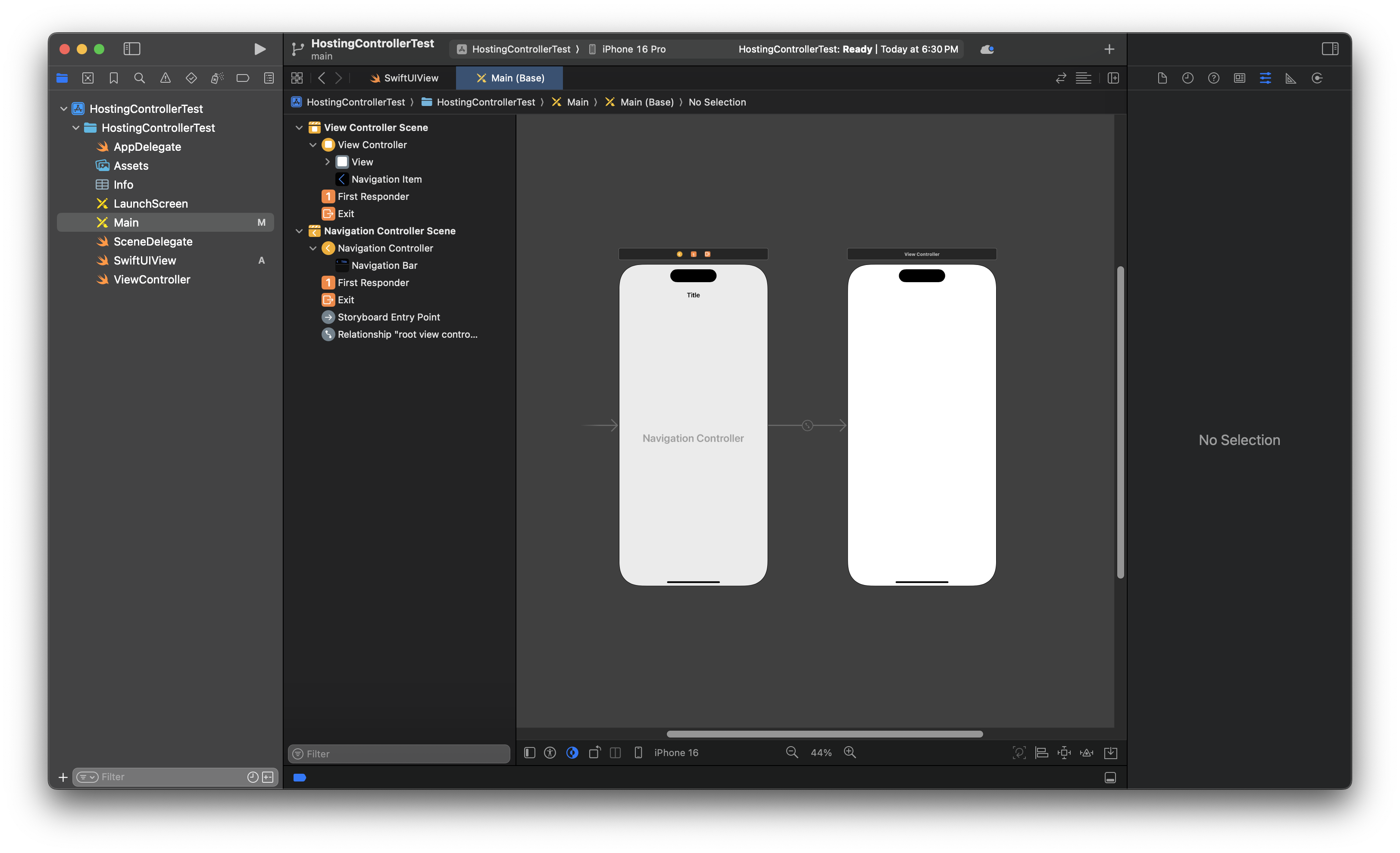The height and width of the screenshot is (853, 1400).
Task: Open the Size inspector ruler icon
Action: click(1291, 78)
